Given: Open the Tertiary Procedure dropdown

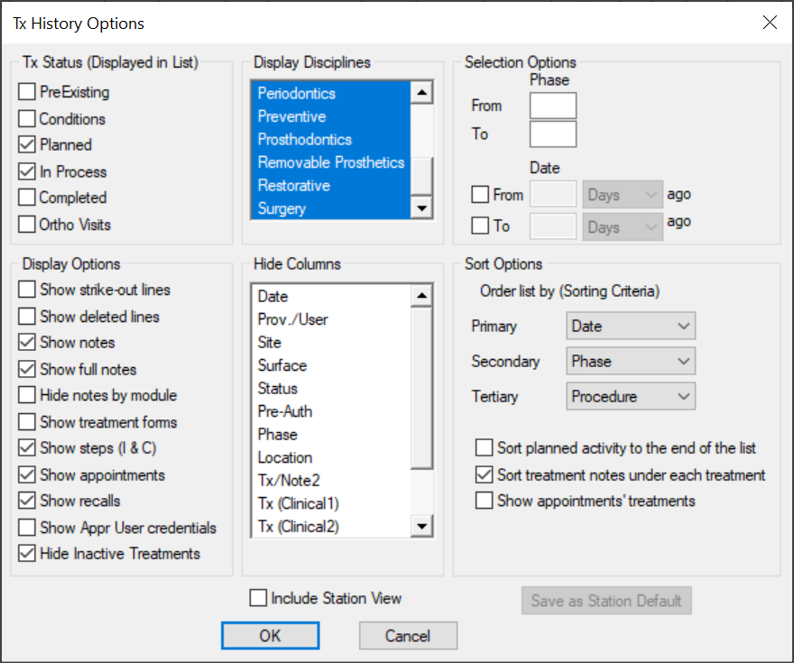Looking at the screenshot, I should point(630,397).
